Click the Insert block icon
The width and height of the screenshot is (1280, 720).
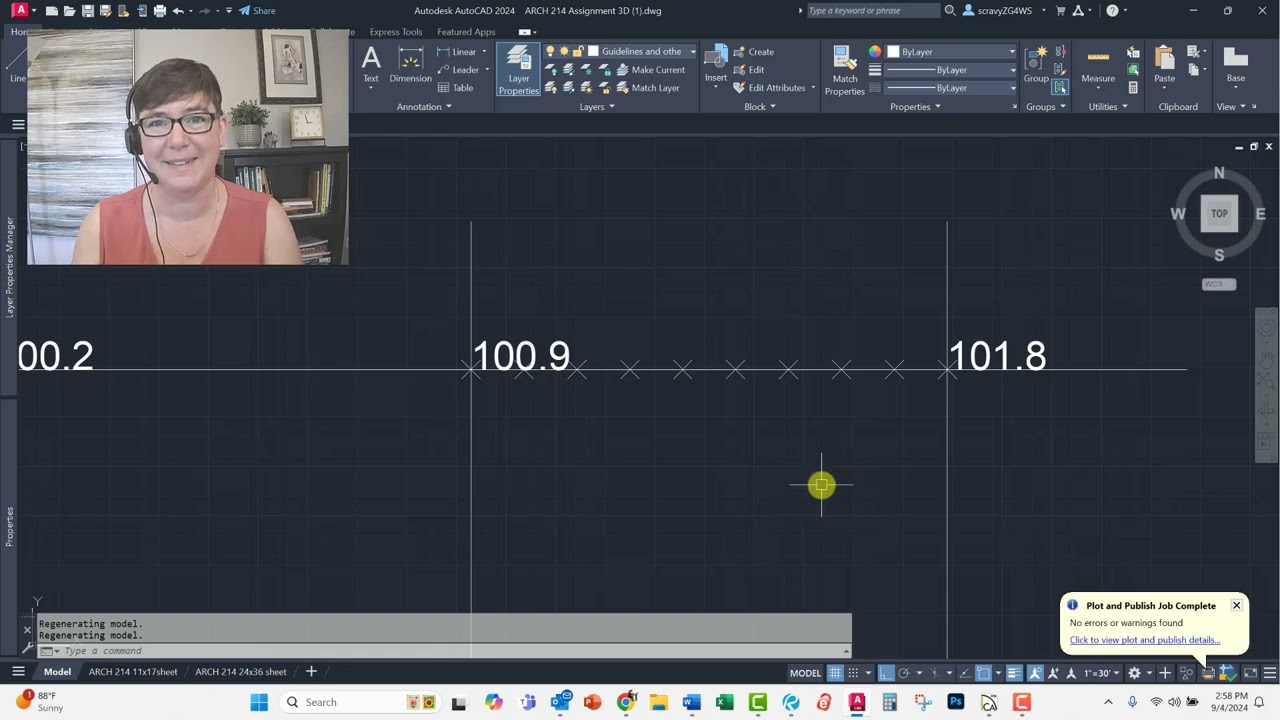point(716,57)
